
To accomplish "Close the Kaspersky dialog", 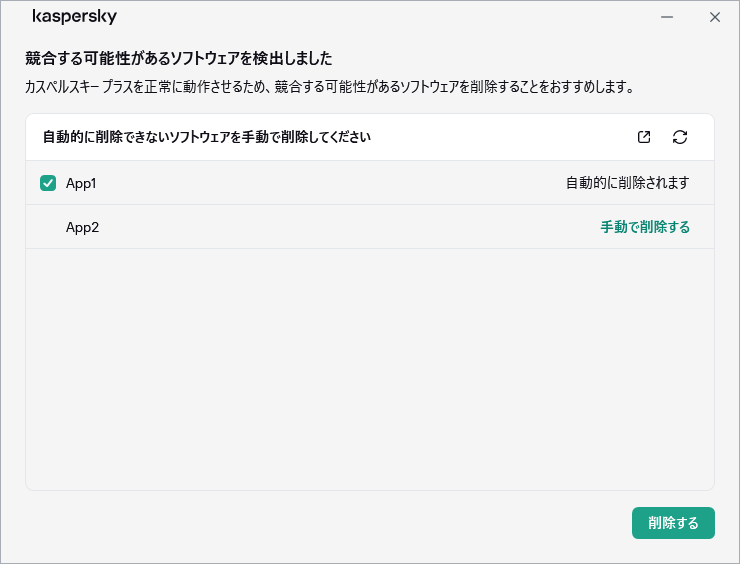I will [x=714, y=17].
